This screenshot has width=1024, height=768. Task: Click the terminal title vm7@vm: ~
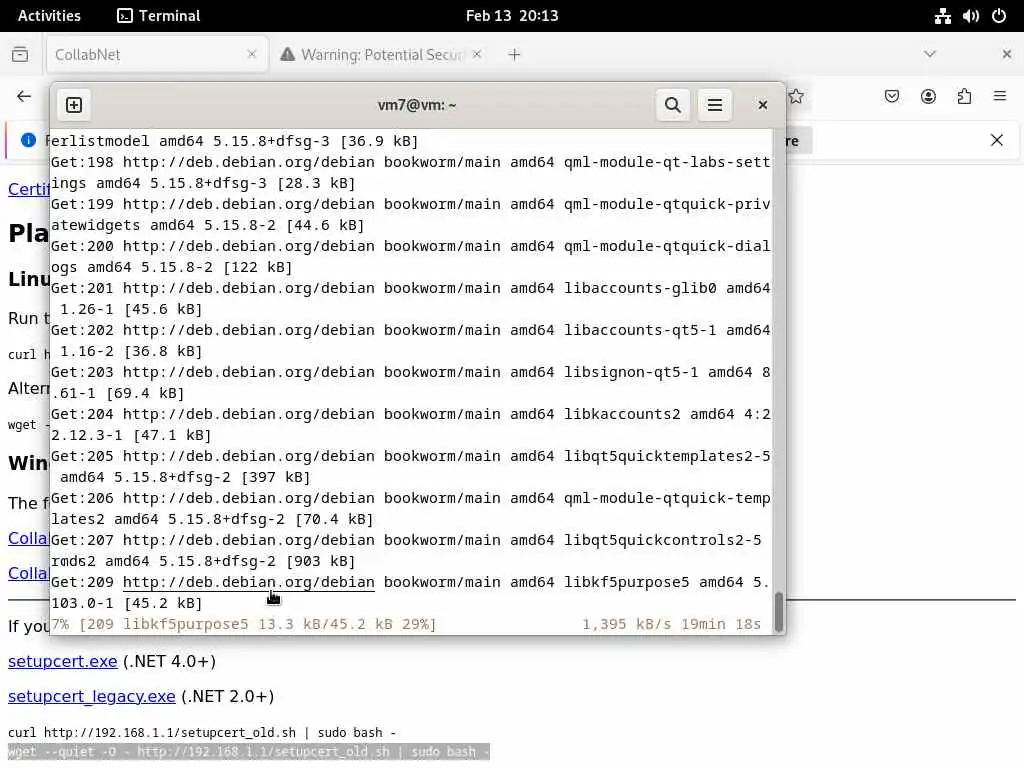click(x=417, y=105)
